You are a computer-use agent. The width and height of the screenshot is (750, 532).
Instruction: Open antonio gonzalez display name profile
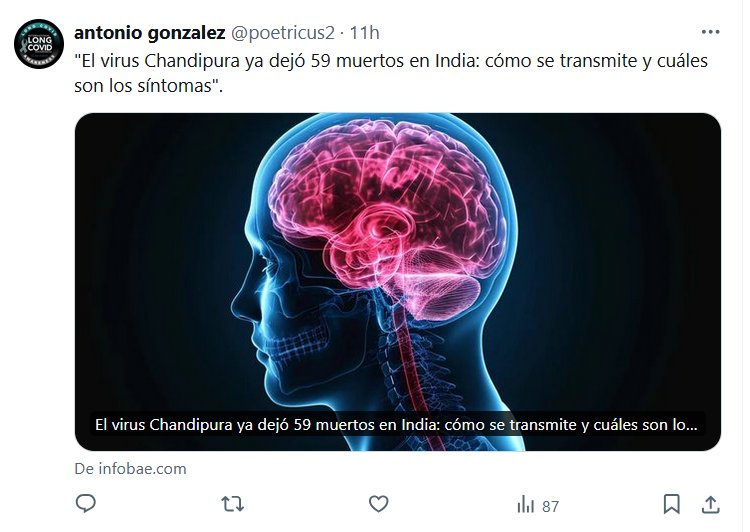pos(149,33)
